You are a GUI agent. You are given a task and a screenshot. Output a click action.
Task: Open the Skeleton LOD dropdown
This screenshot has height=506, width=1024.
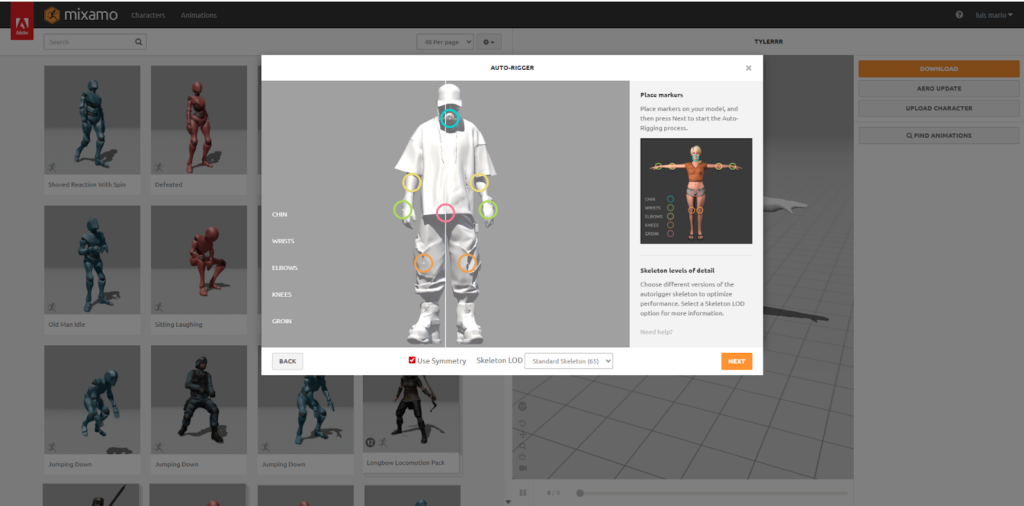[x=569, y=360]
